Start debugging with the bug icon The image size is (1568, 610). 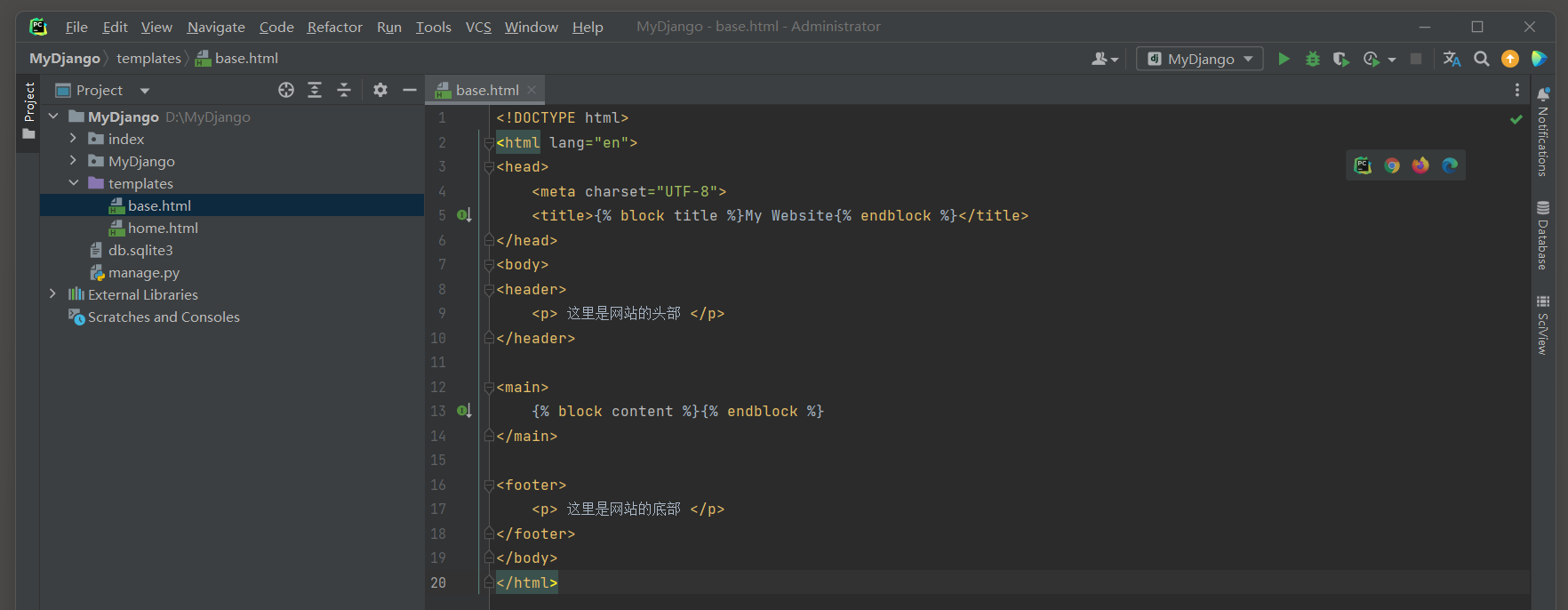coord(1312,59)
